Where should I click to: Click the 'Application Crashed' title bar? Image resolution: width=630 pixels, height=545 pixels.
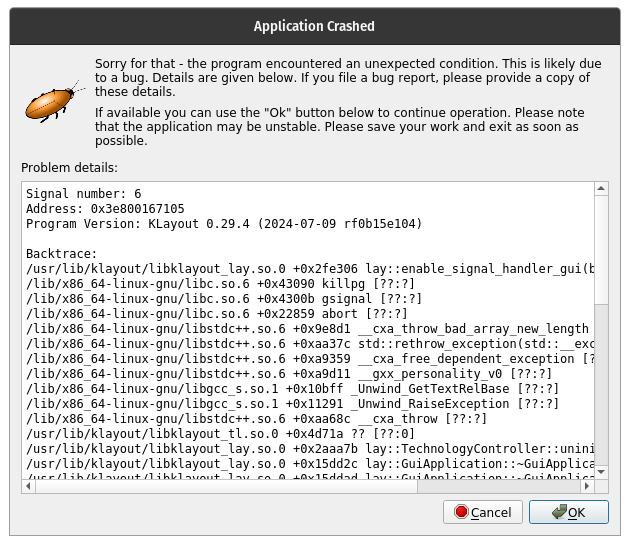[x=315, y=26]
